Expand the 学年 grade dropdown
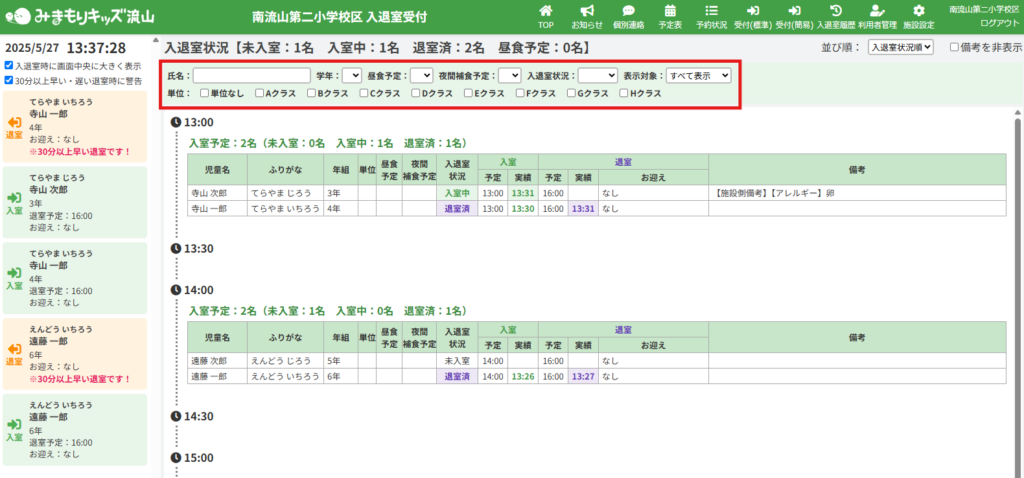This screenshot has height=478, width=1024. click(351, 75)
